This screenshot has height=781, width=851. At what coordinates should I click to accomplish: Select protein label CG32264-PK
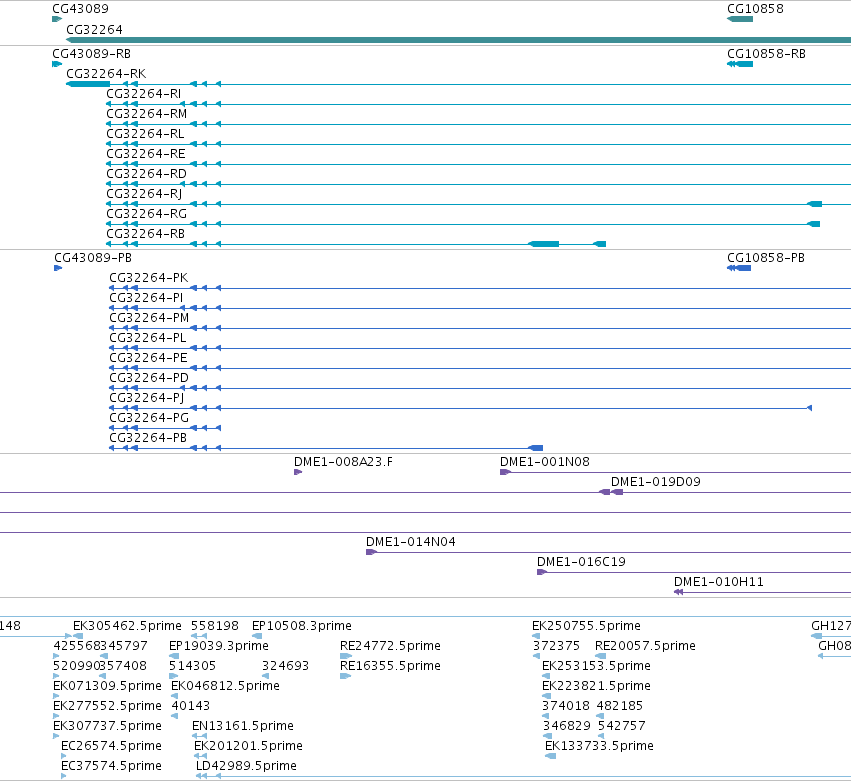tap(149, 278)
